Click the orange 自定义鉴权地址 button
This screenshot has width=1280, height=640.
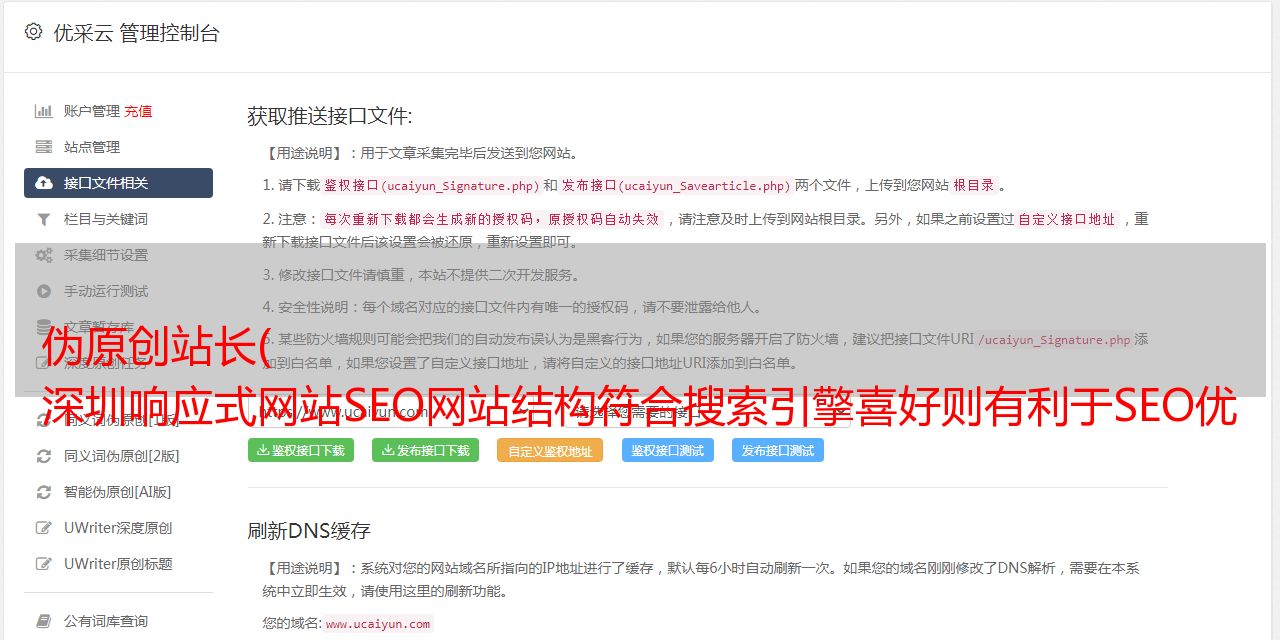[x=550, y=450]
